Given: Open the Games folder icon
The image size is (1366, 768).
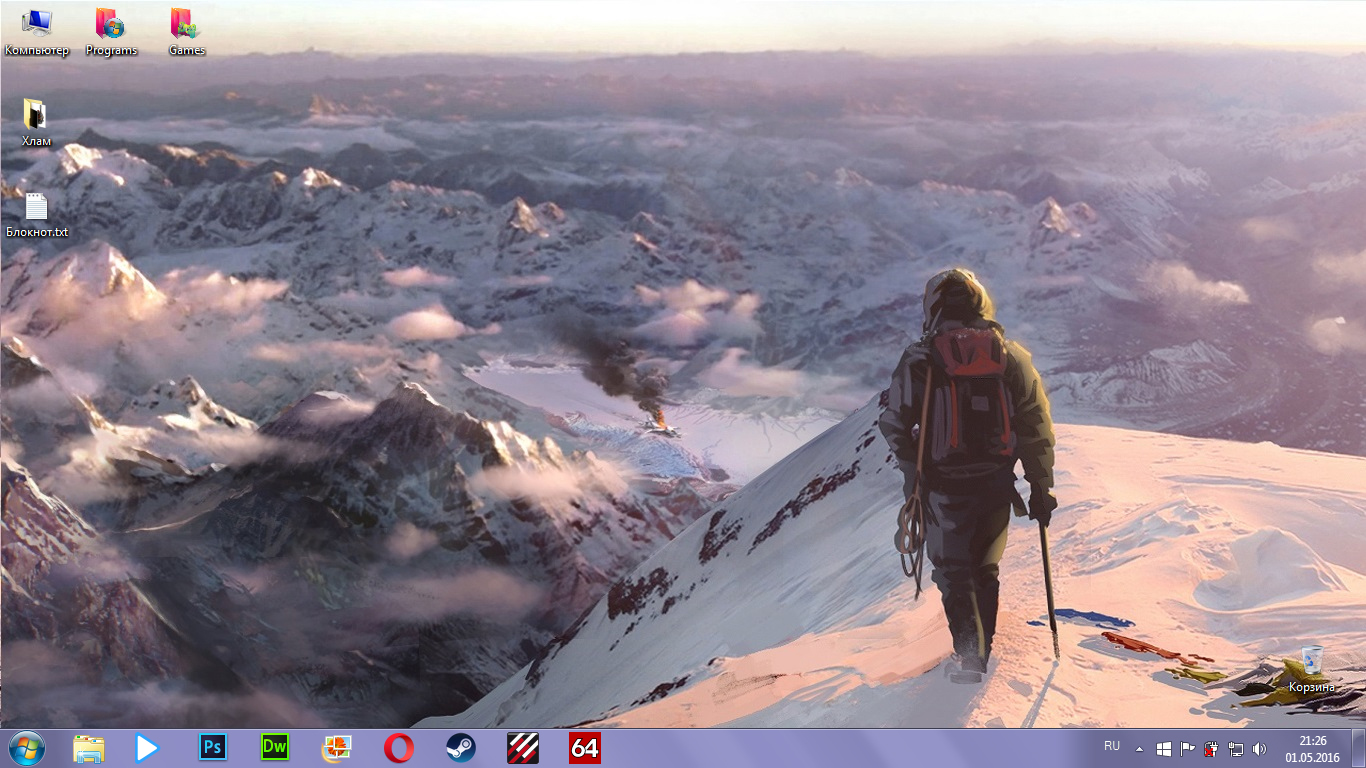Looking at the screenshot, I should [x=186, y=32].
